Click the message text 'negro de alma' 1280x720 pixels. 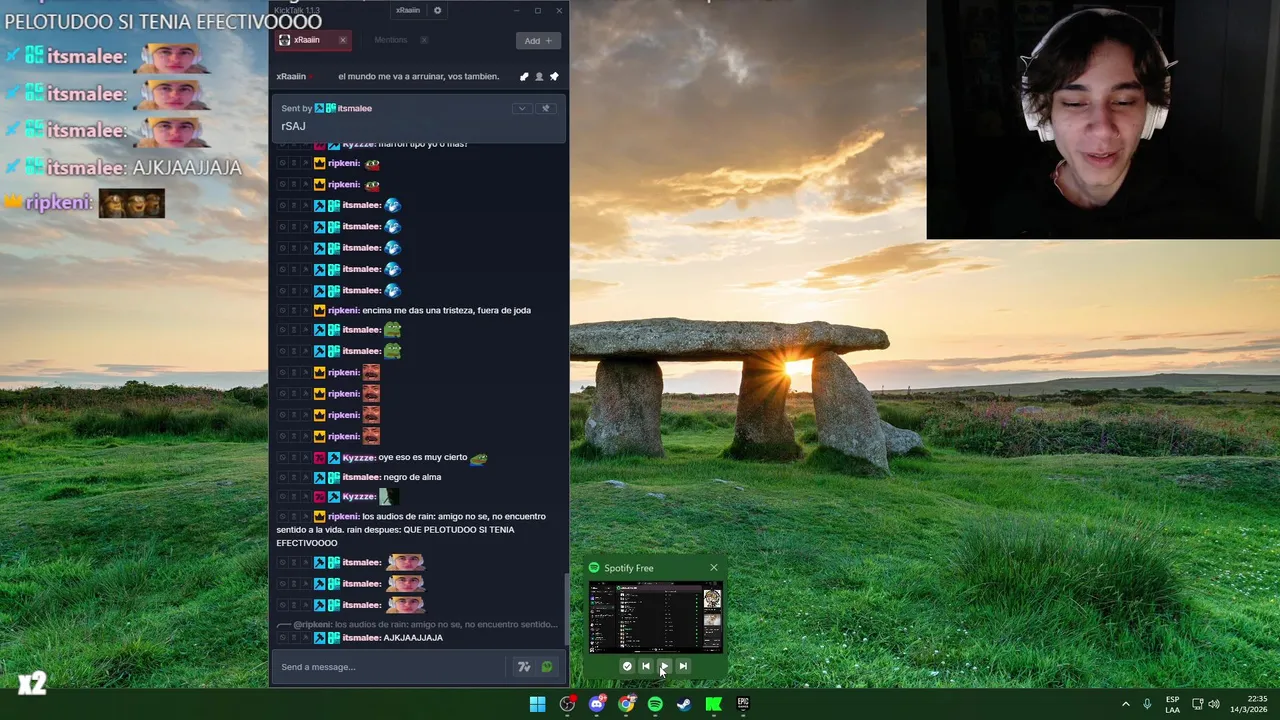pos(412,478)
